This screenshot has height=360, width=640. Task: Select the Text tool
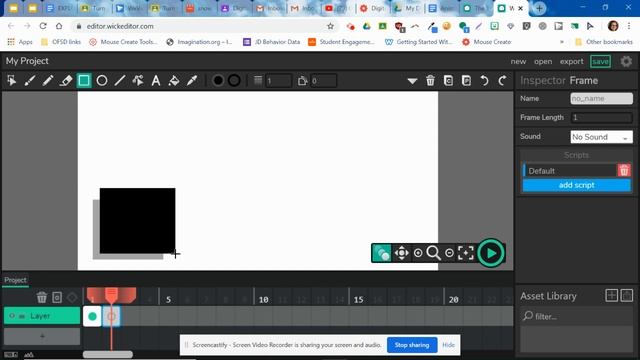click(156, 80)
